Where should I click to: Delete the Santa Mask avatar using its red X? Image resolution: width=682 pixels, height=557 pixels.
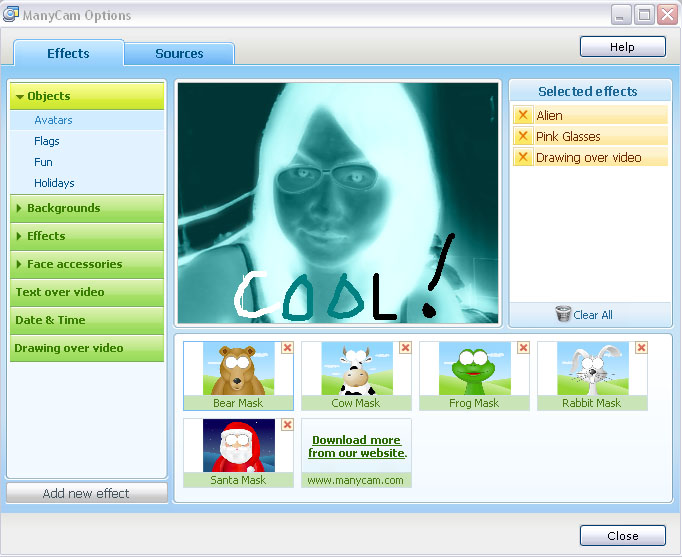(x=287, y=425)
